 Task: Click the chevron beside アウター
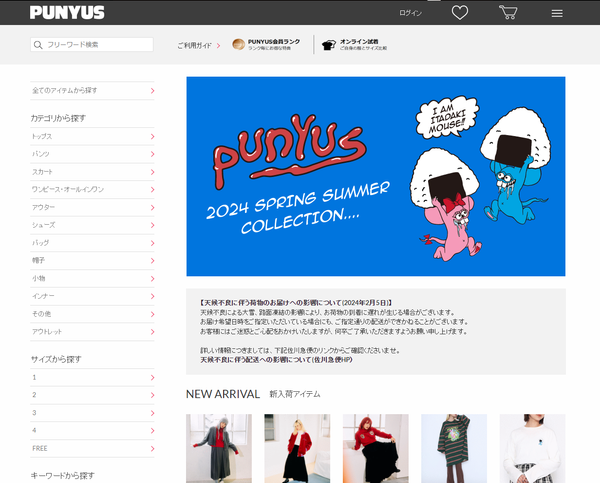(152, 207)
